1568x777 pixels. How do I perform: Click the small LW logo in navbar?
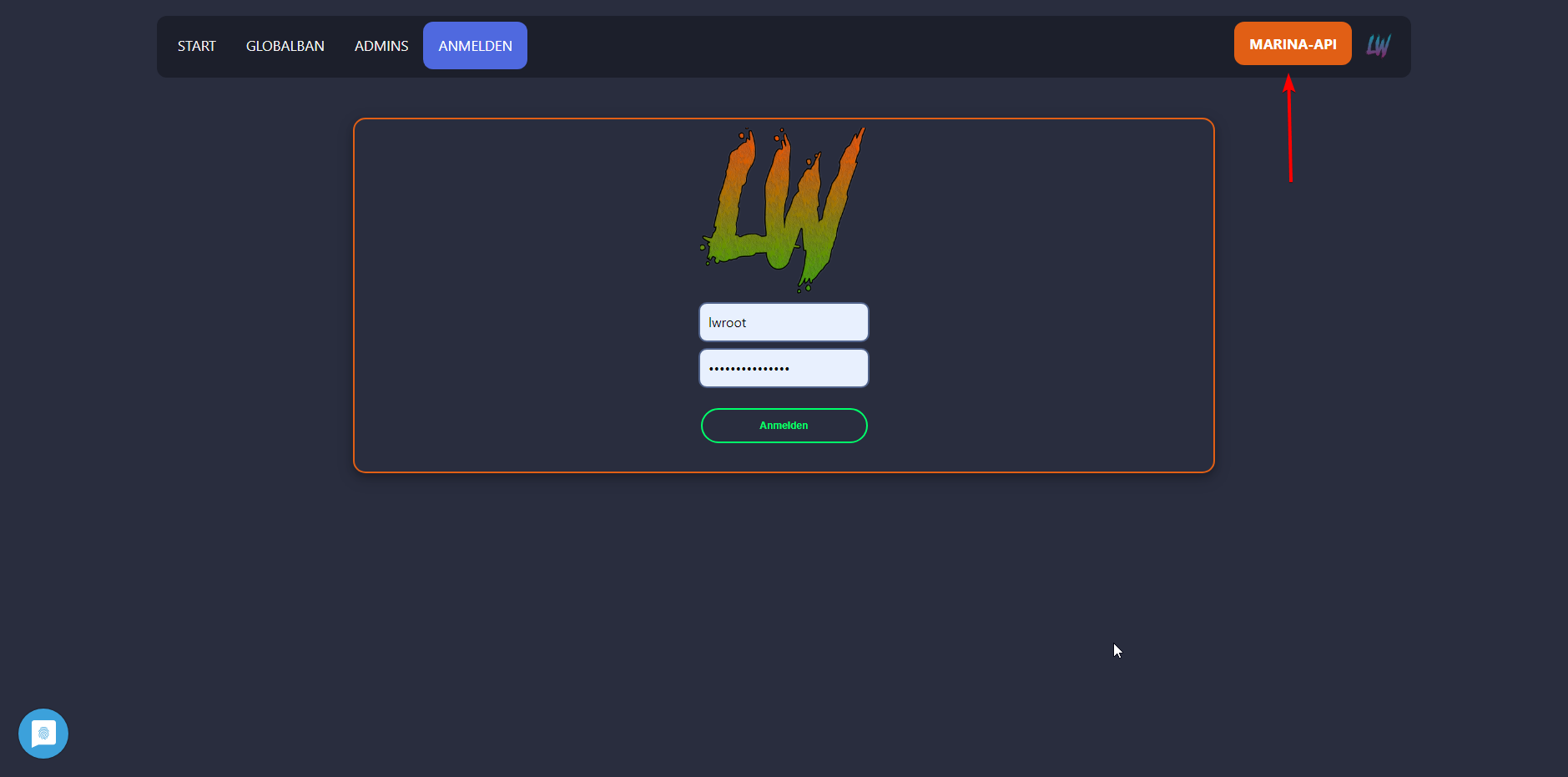[x=1379, y=45]
